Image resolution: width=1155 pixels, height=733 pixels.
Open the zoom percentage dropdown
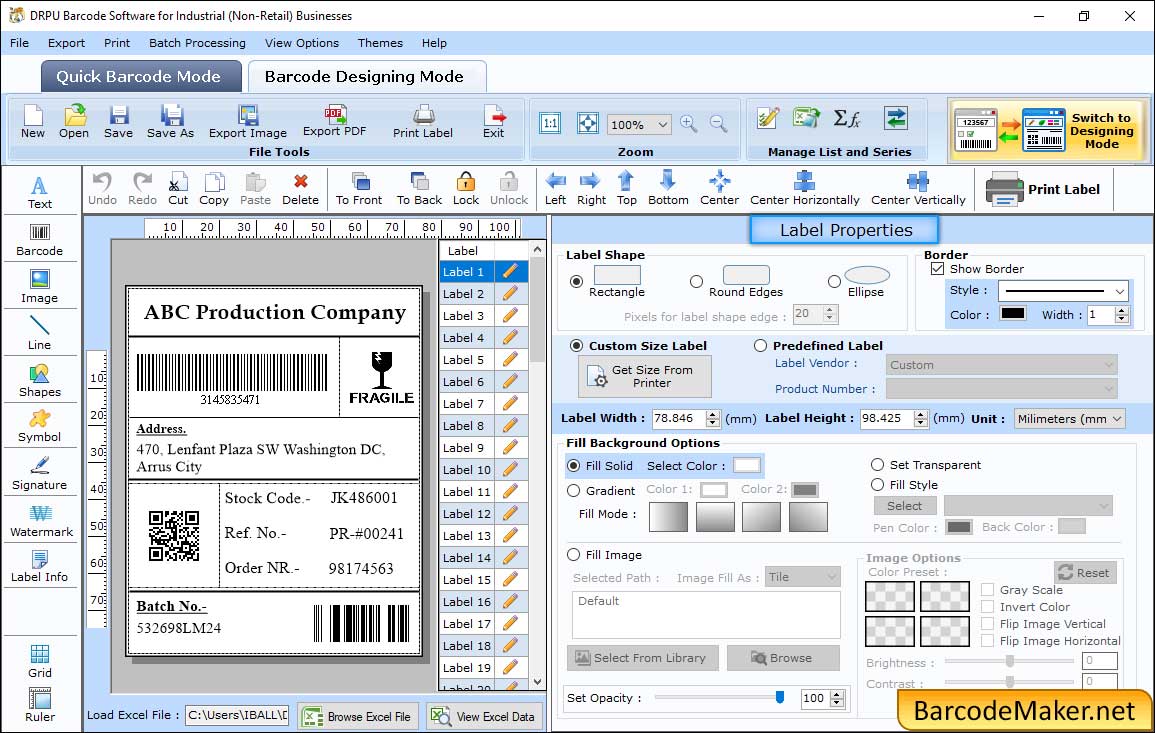(x=662, y=124)
